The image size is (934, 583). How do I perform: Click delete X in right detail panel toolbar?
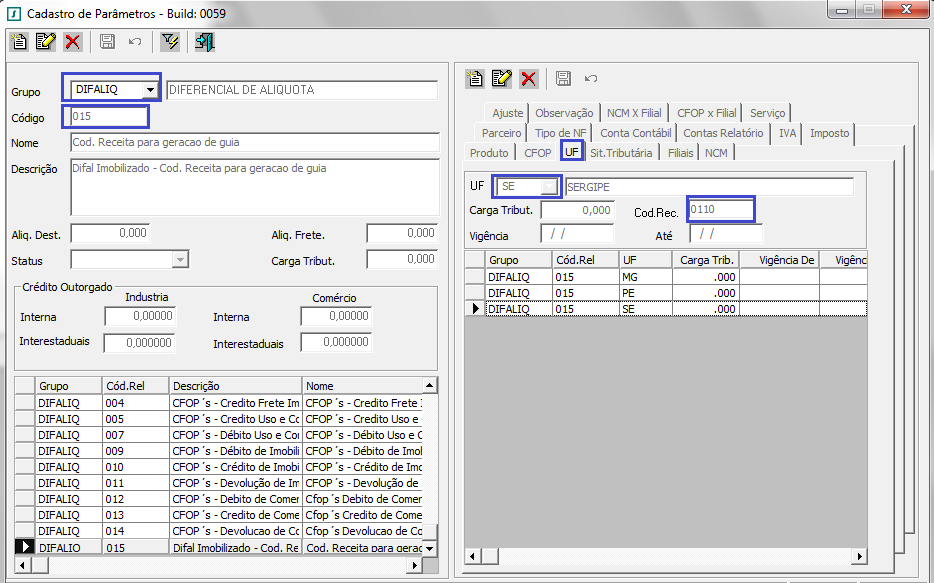tap(529, 78)
